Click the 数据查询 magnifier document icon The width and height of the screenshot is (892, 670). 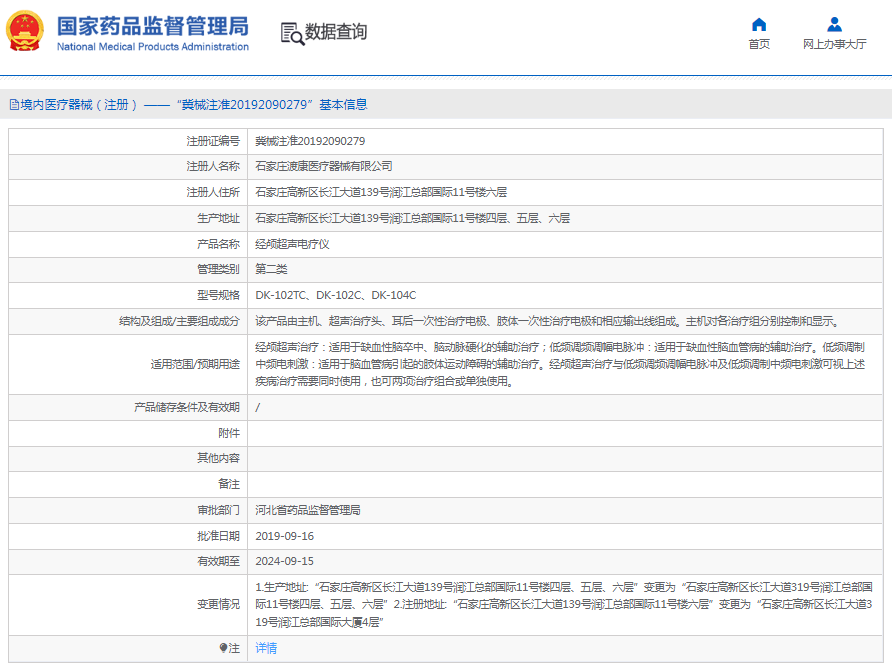pos(292,33)
